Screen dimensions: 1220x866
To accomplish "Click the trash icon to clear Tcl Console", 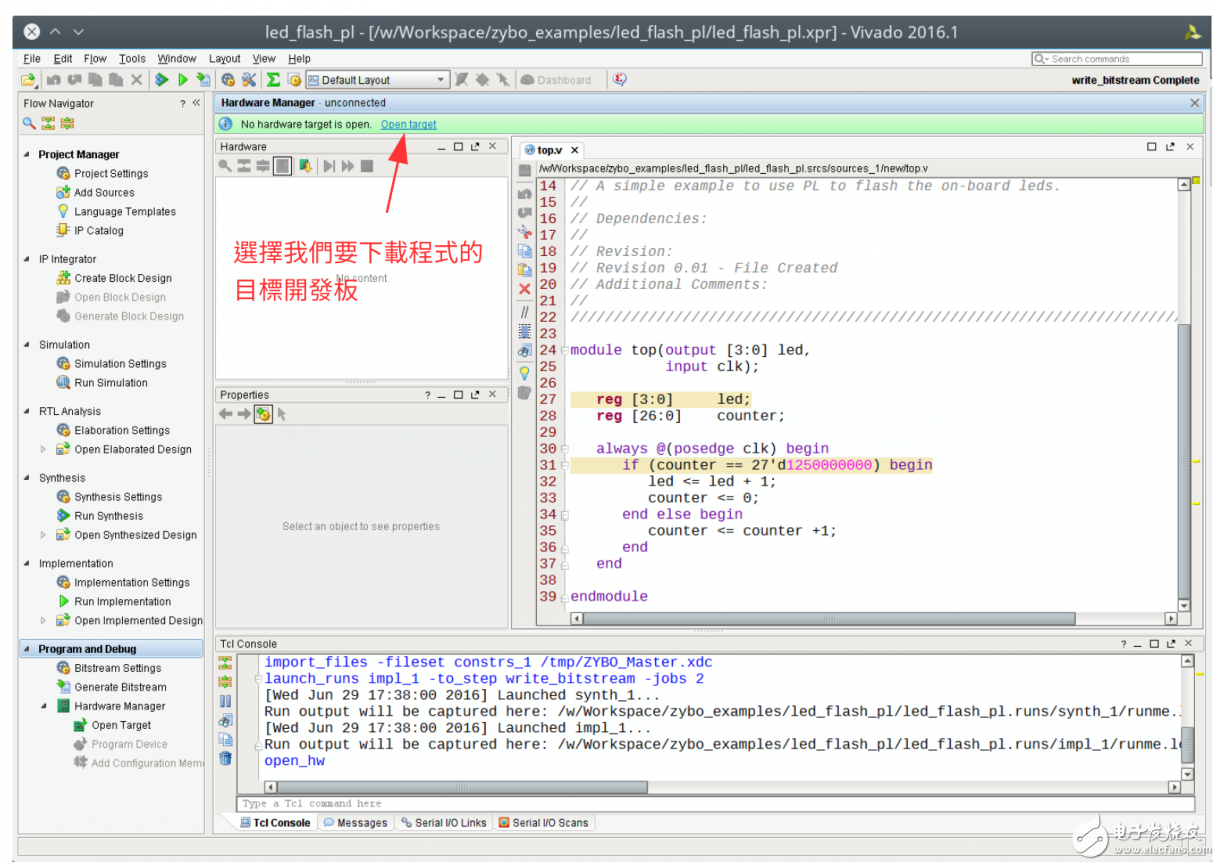I will coord(225,759).
